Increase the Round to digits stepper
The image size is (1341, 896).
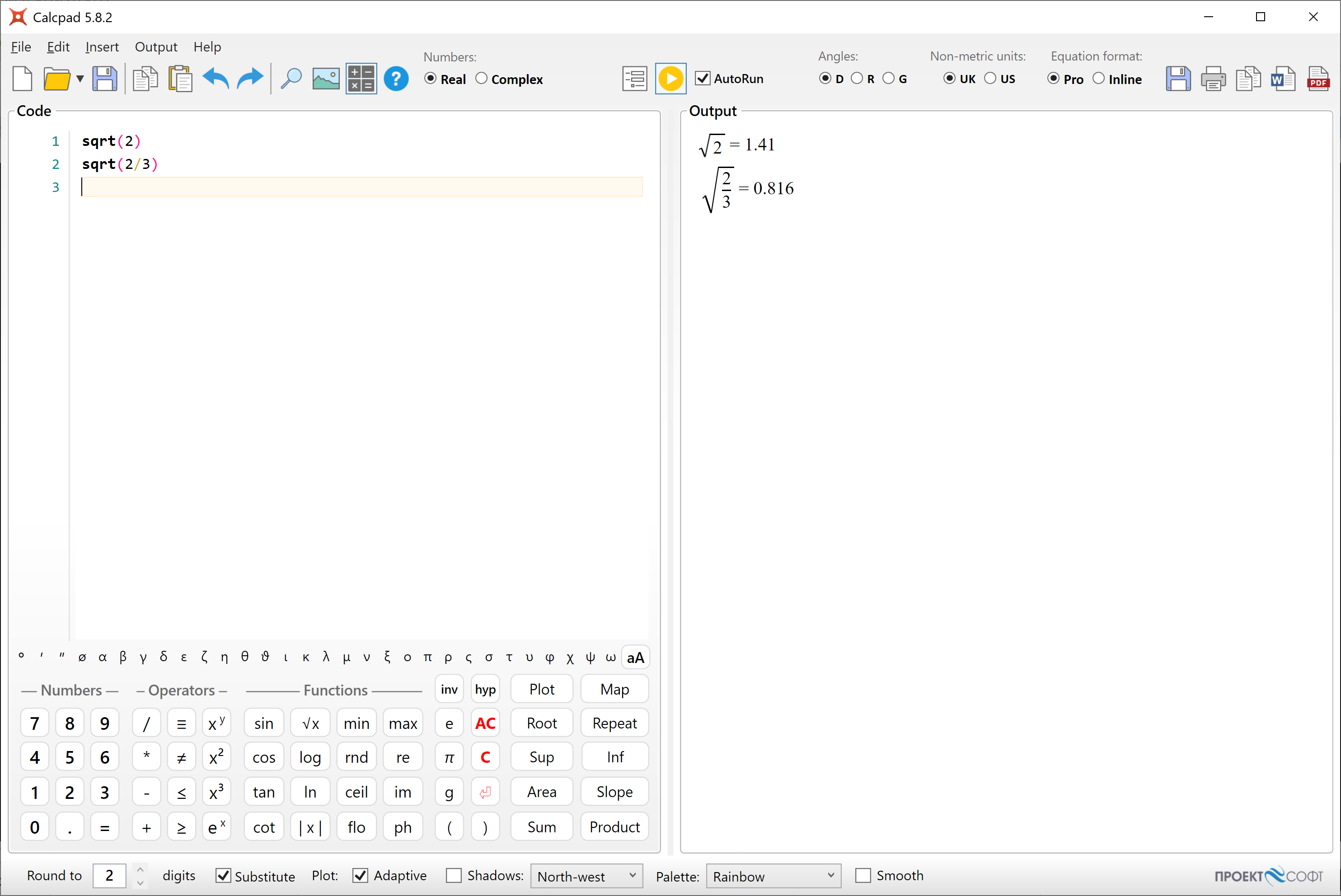click(x=140, y=869)
